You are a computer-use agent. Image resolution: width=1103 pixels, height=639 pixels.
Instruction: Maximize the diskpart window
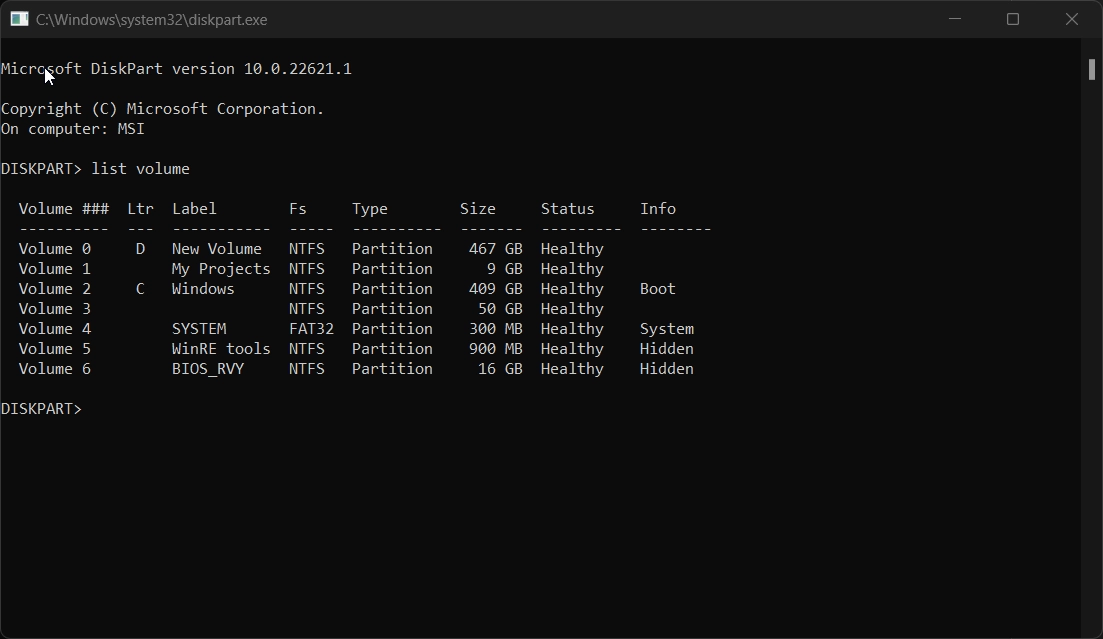(x=1013, y=19)
